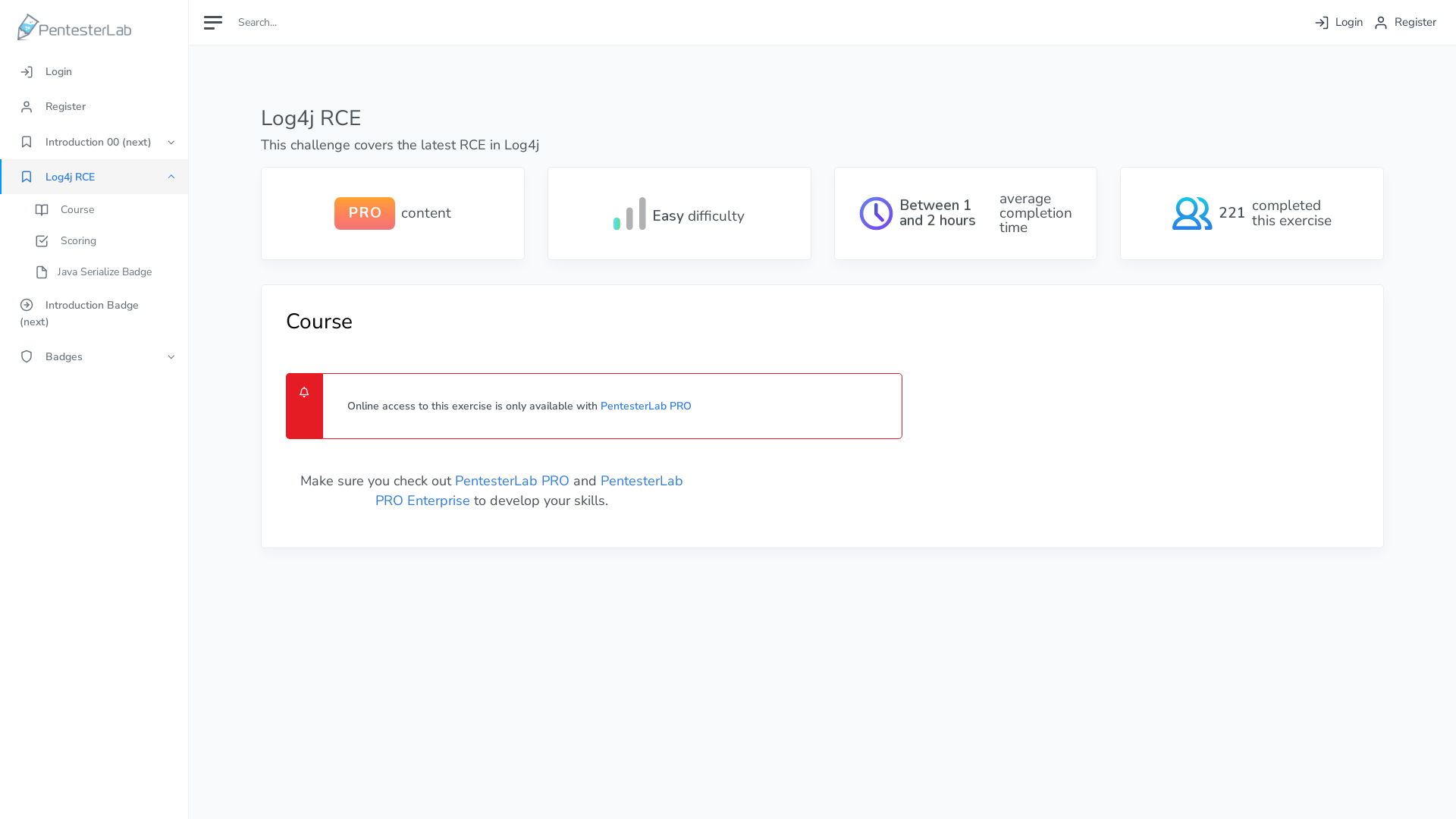Image resolution: width=1456 pixels, height=819 pixels.
Task: Click the header Login arrow icon
Action: tap(1322, 23)
